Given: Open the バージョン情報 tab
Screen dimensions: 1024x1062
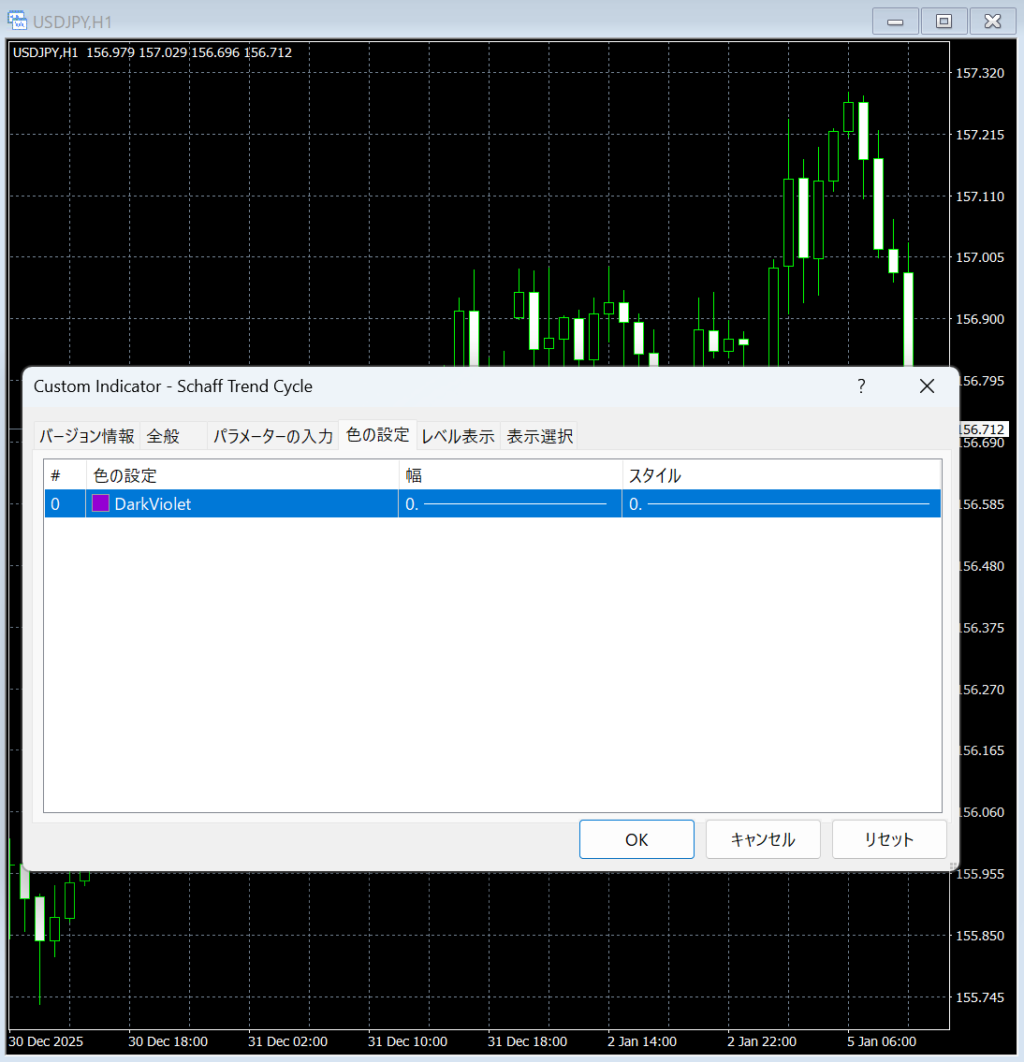Looking at the screenshot, I should coord(87,436).
